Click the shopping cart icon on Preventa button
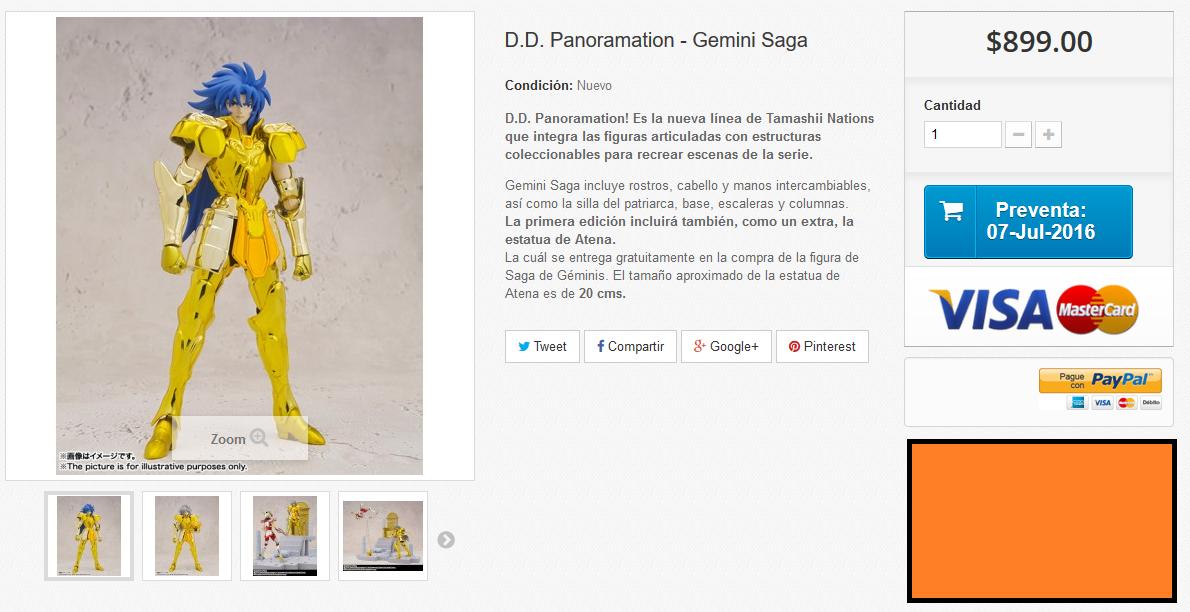 click(951, 210)
